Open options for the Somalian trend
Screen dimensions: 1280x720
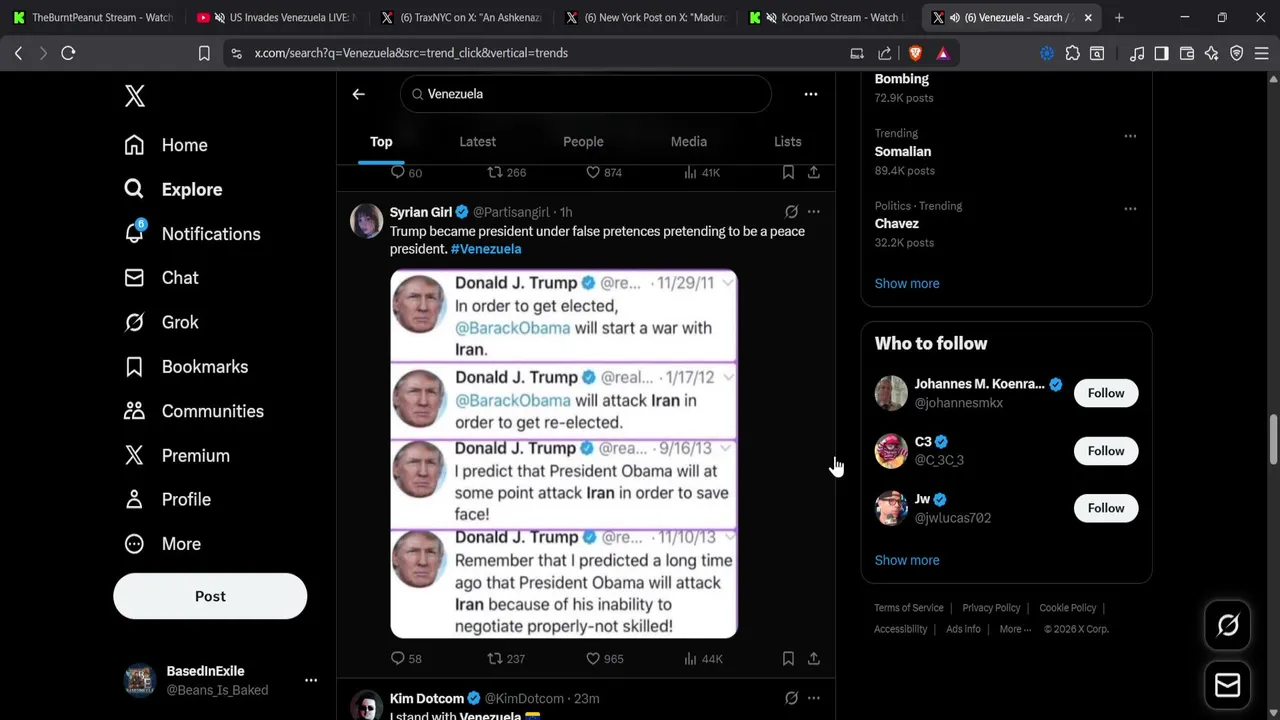coord(1130,136)
